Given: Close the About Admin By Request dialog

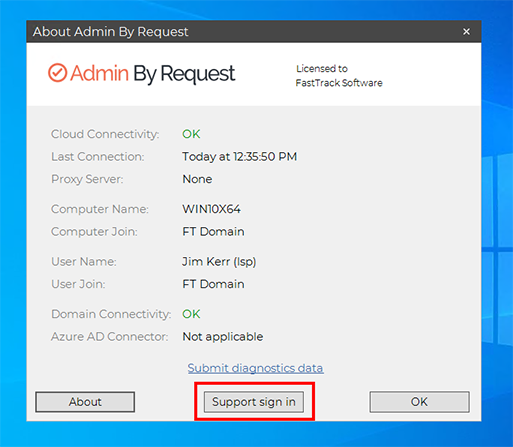Looking at the screenshot, I should (466, 32).
